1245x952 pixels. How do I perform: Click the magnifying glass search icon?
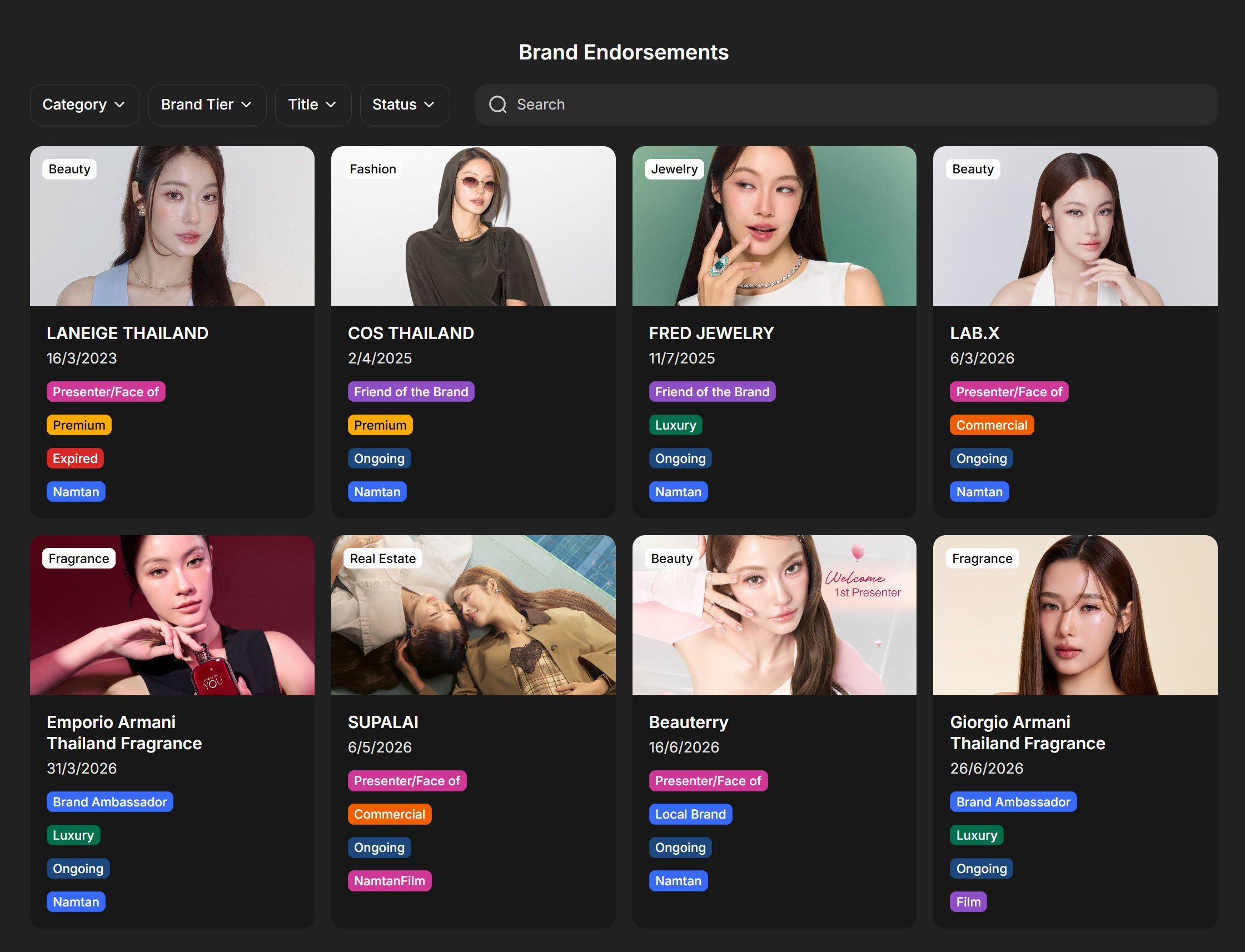[x=497, y=104]
